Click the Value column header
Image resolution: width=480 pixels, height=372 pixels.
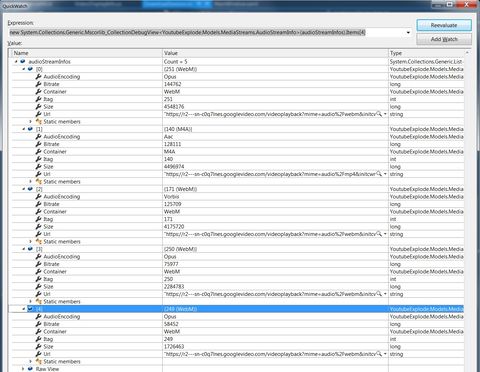click(275, 53)
